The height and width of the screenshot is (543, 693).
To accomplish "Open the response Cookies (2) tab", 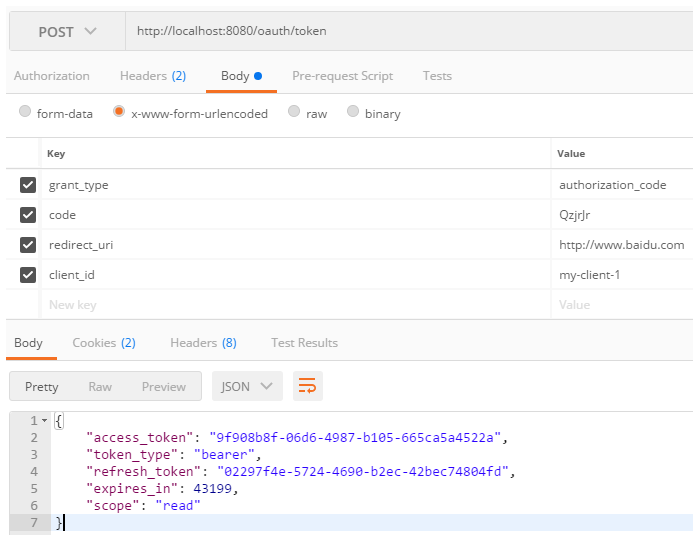I will (104, 343).
